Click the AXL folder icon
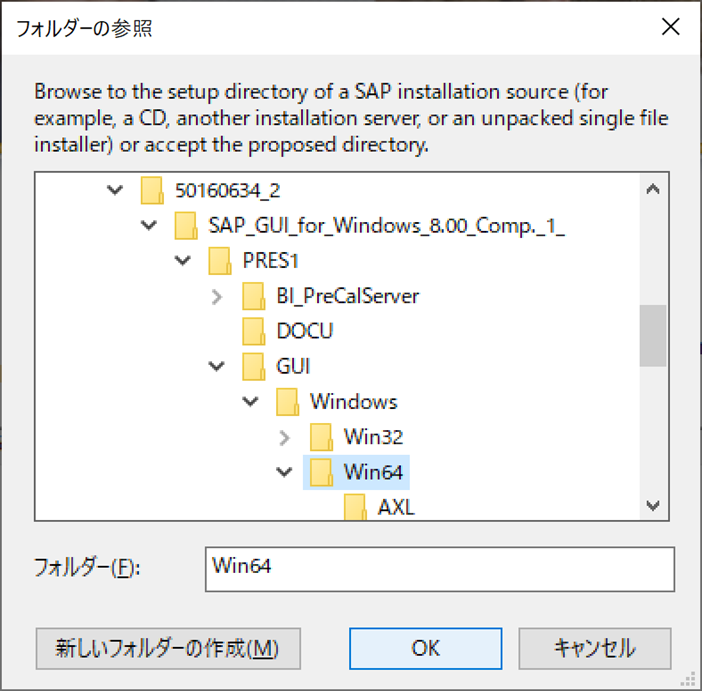The image size is (702, 691). [x=355, y=506]
